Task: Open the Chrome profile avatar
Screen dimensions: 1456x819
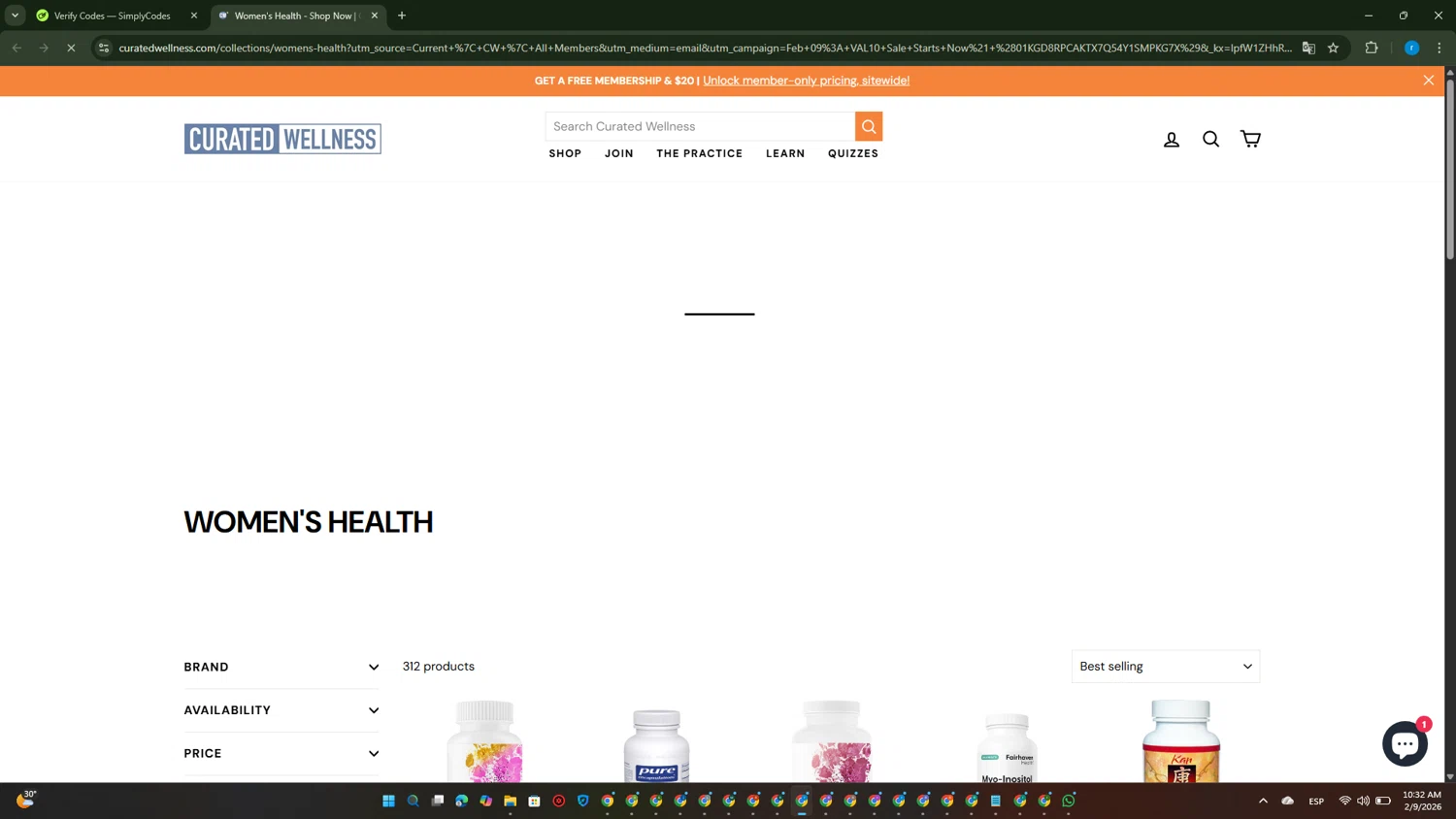Action: click(1411, 48)
